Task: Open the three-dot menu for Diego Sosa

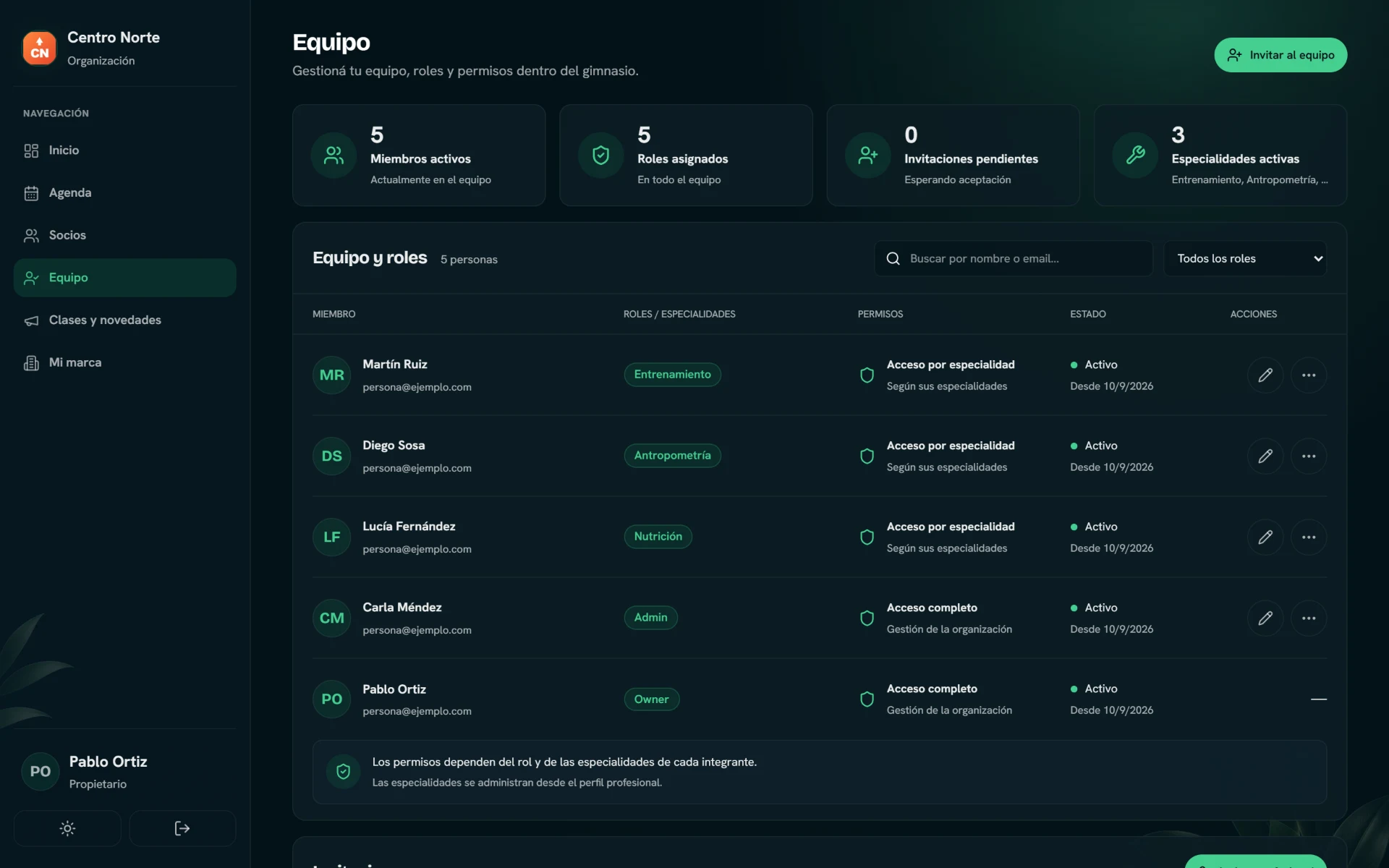Action: [x=1309, y=456]
